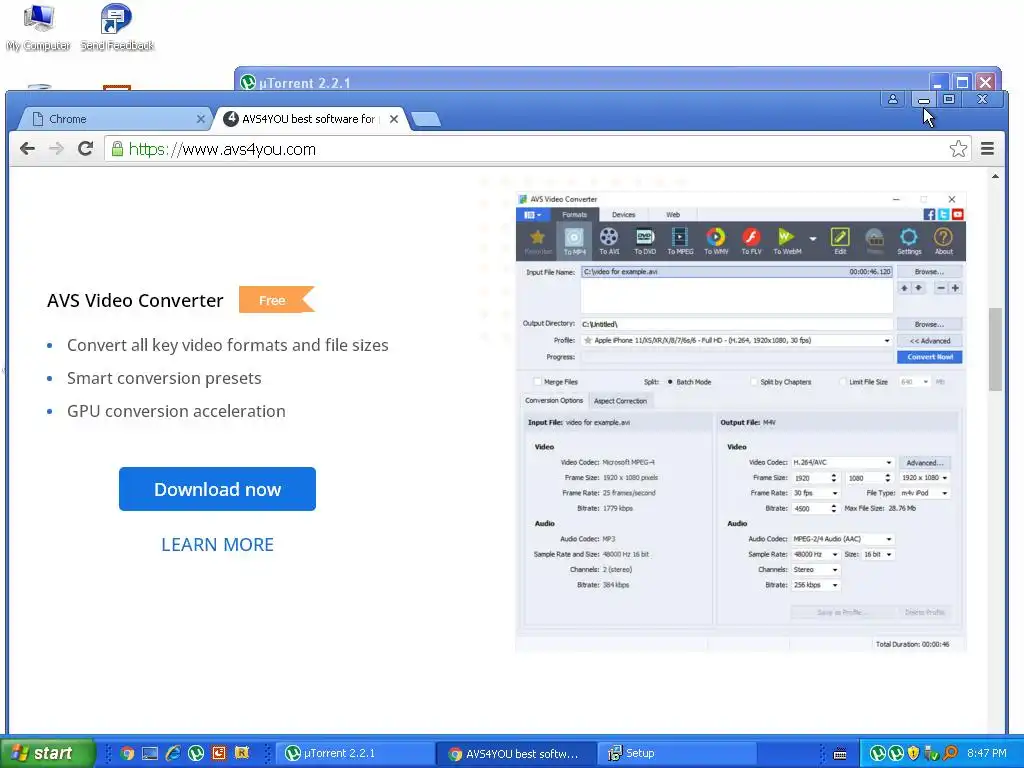This screenshot has width=1024, height=768.
Task: Select the Batch Mode radio button
Action: pyautogui.click(x=670, y=382)
